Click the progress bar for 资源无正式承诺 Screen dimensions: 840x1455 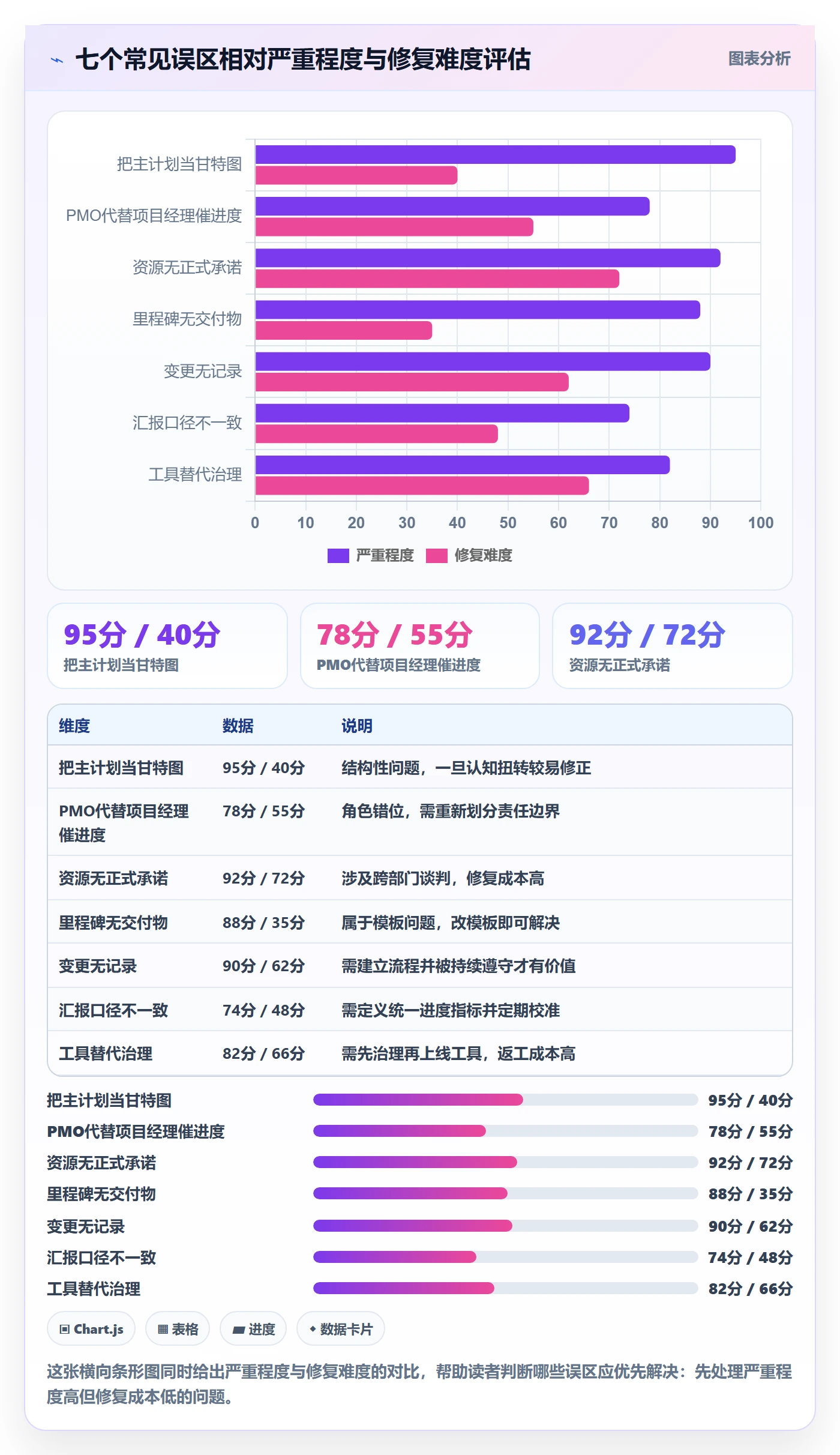(505, 1162)
